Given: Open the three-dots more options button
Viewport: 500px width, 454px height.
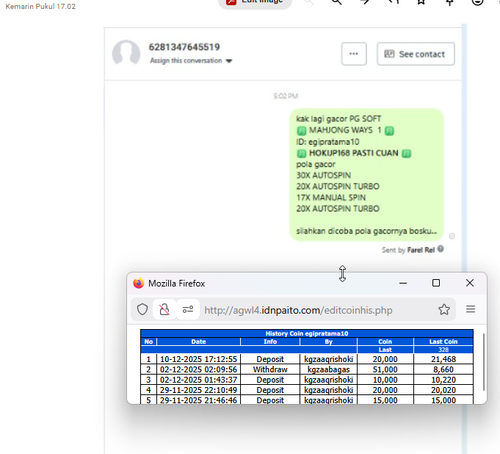Looking at the screenshot, I should 354,54.
